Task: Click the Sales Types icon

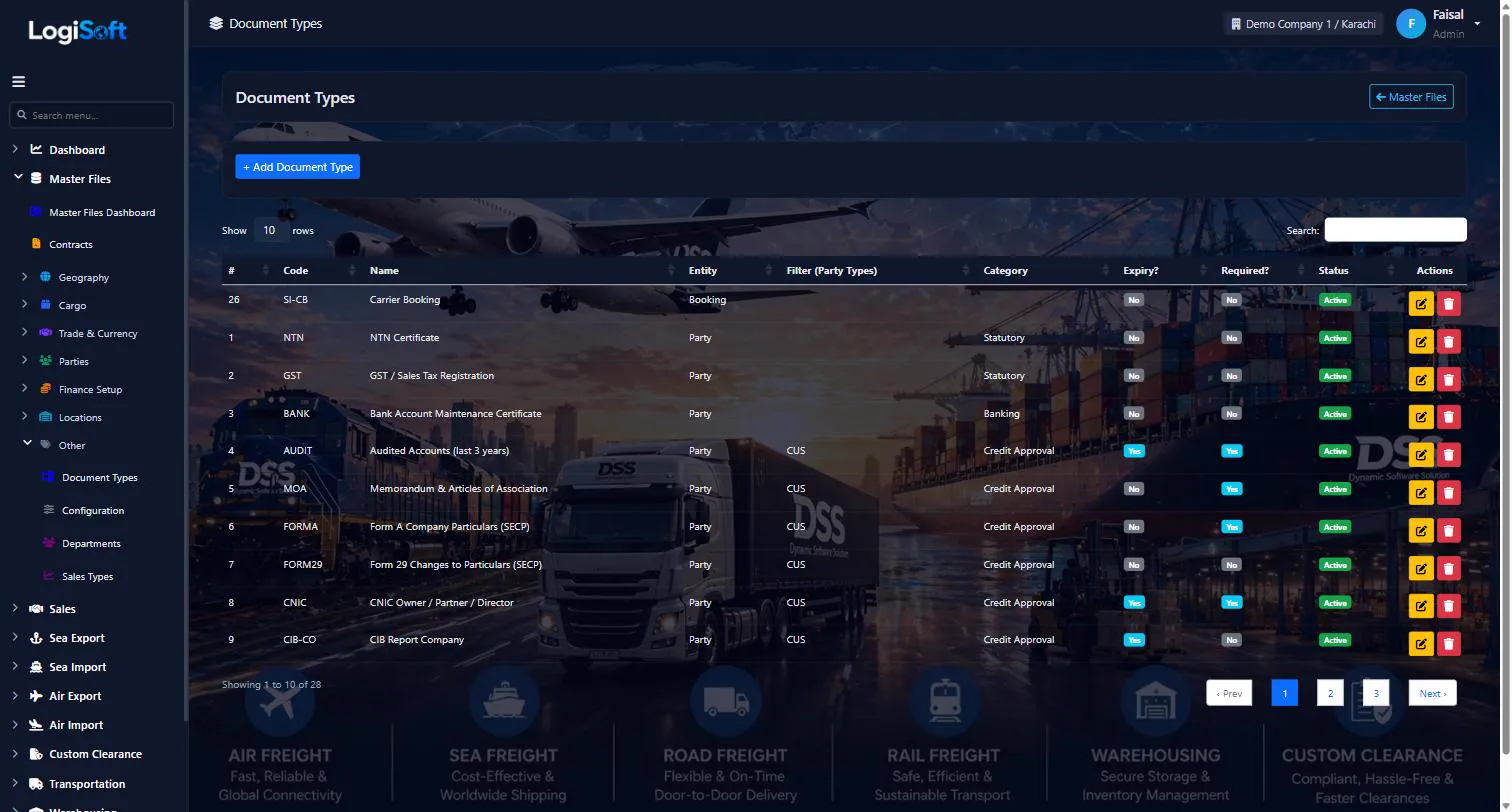Action: click(48, 576)
